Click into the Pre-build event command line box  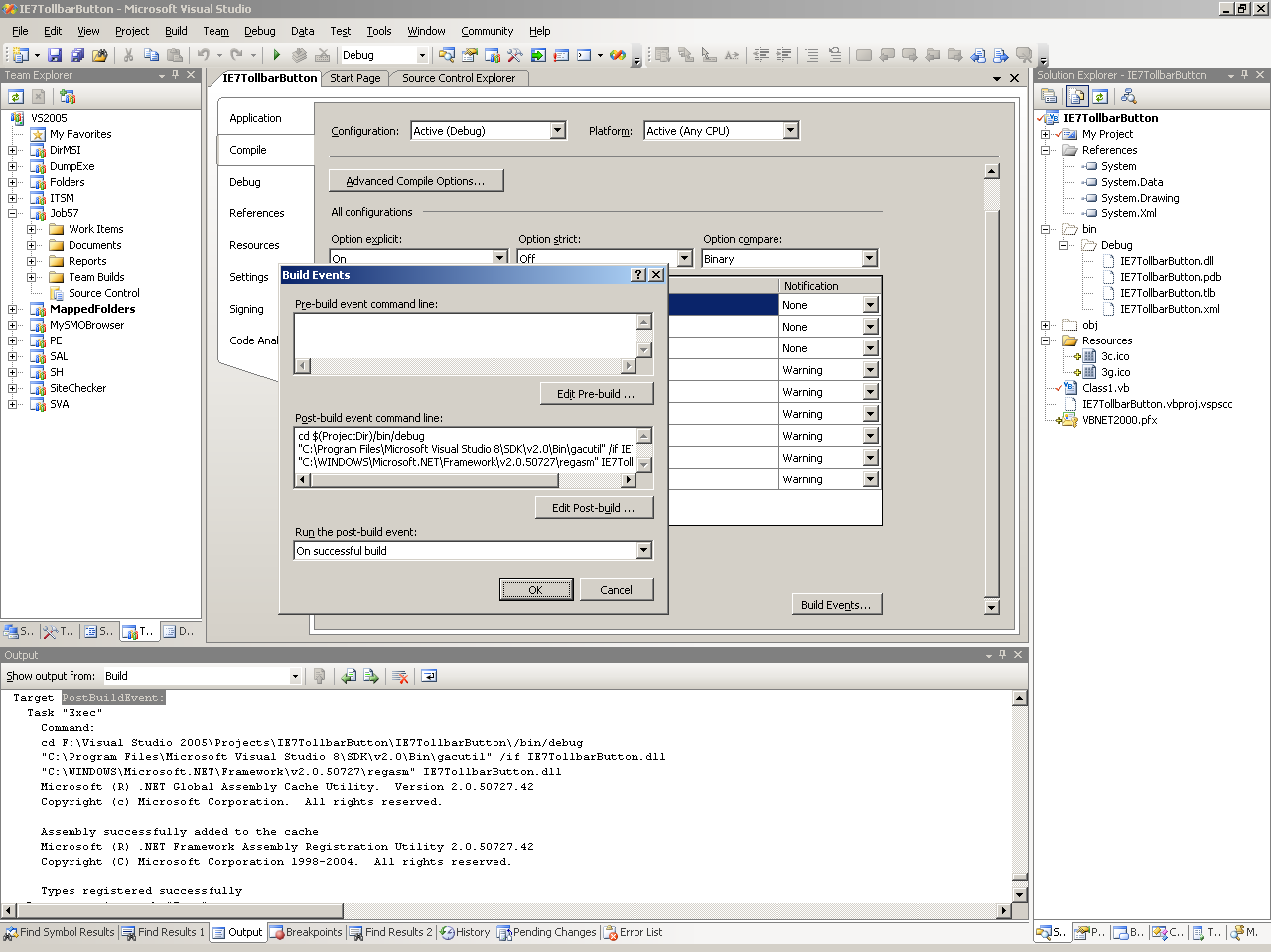pyautogui.click(x=465, y=336)
